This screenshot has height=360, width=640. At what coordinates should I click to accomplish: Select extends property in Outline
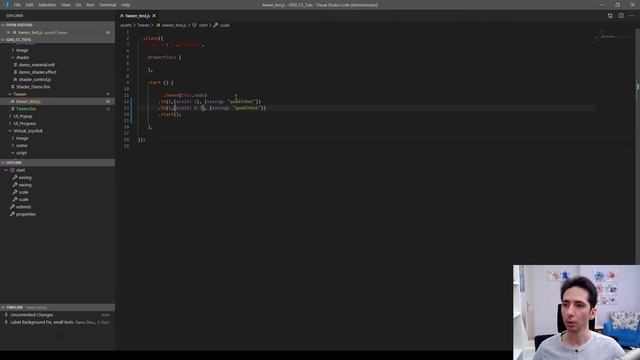tap(23, 207)
